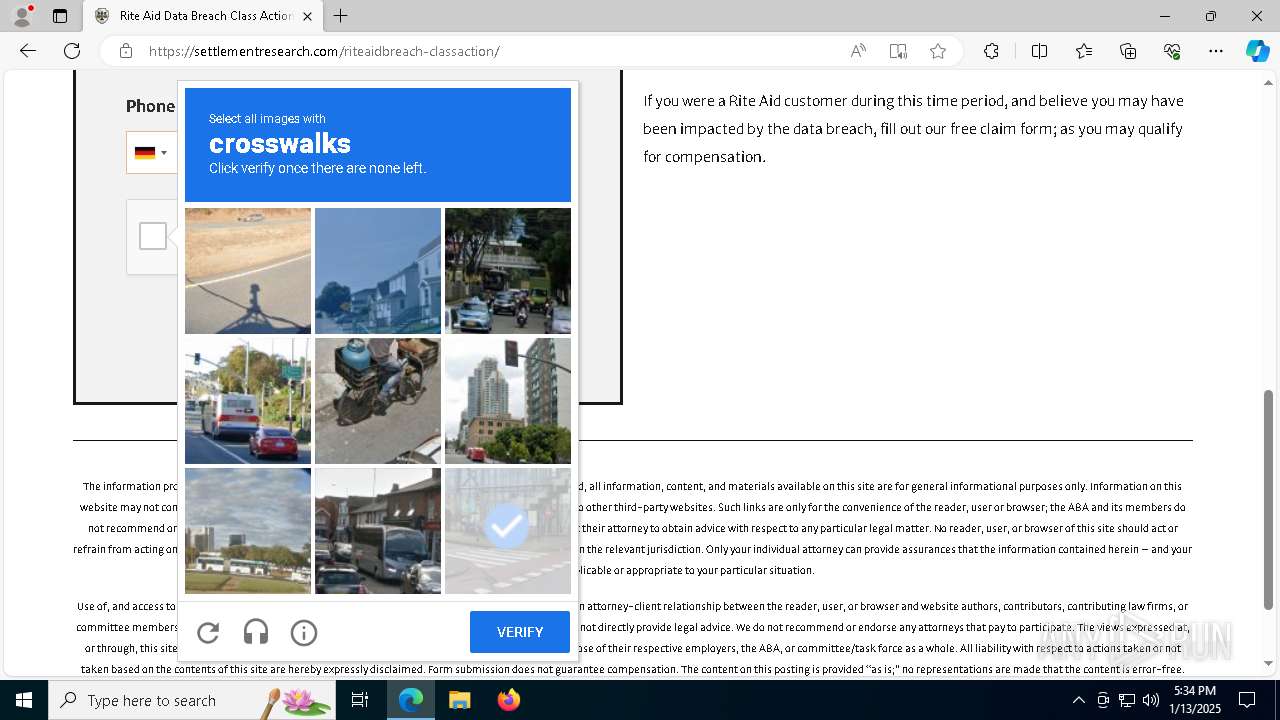1280x720 pixels.
Task: Click the page vertical scrollbar thumb
Action: (1269, 499)
